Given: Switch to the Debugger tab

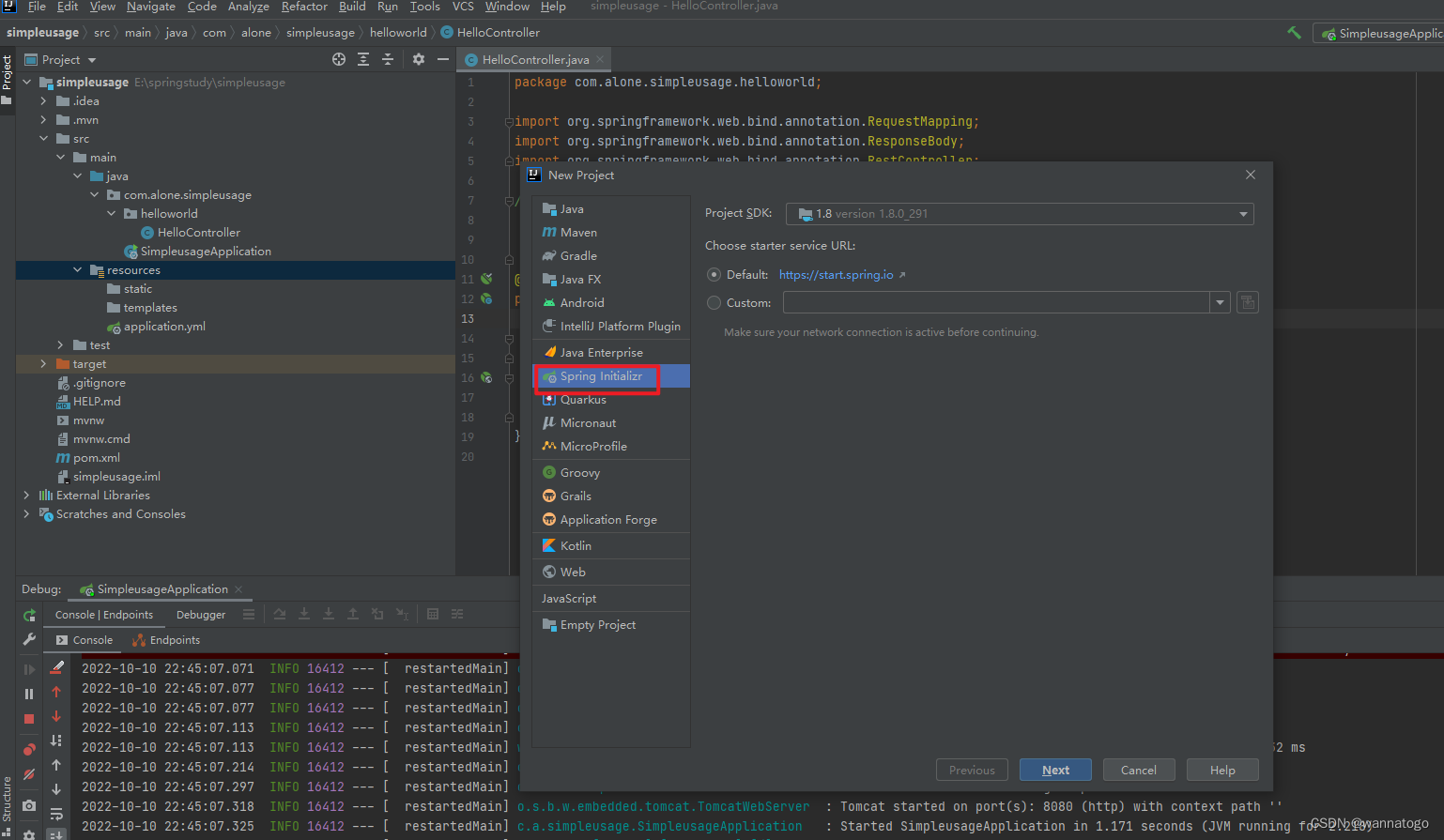Looking at the screenshot, I should 201,615.
